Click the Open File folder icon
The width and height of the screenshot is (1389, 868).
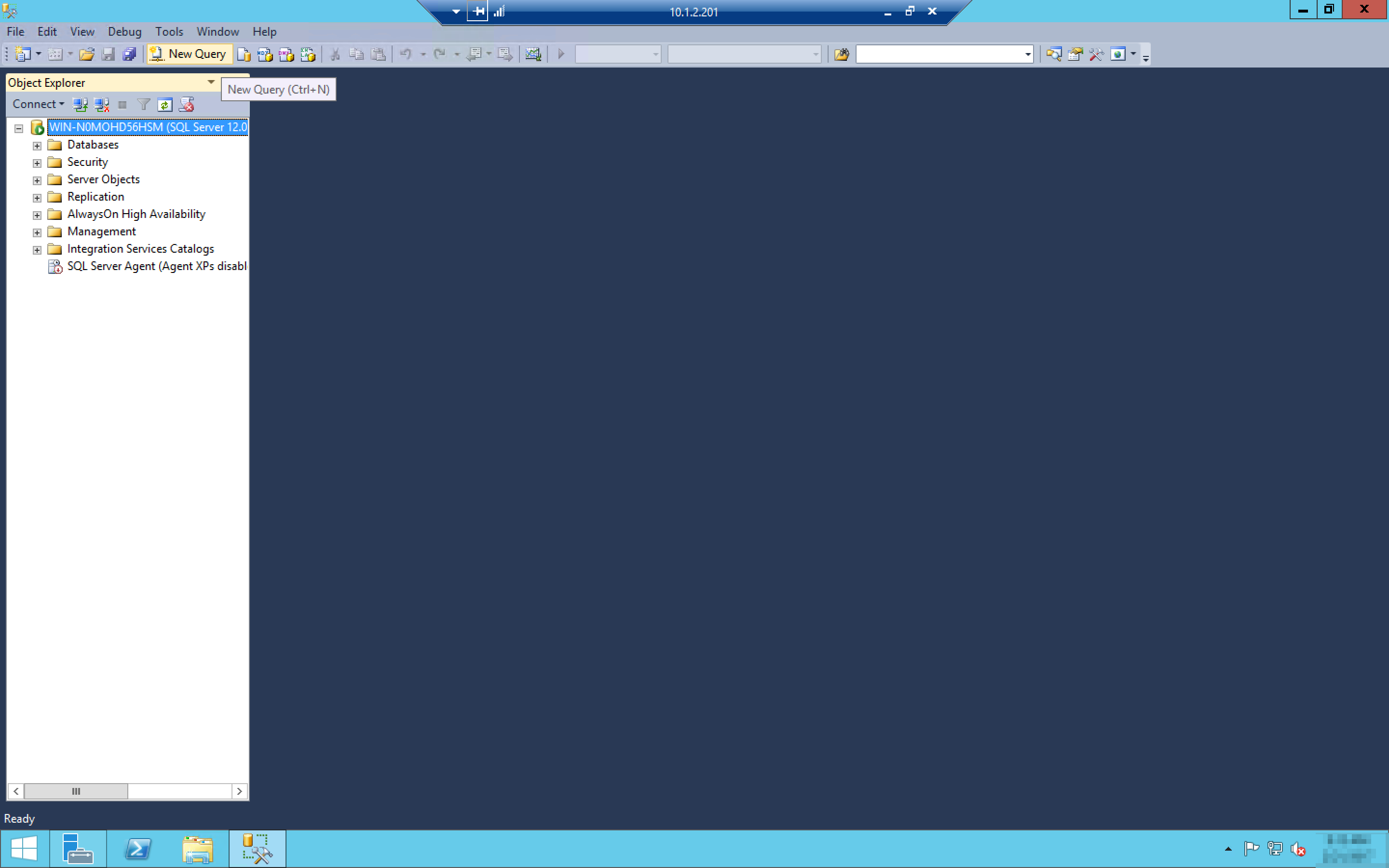coord(87,54)
